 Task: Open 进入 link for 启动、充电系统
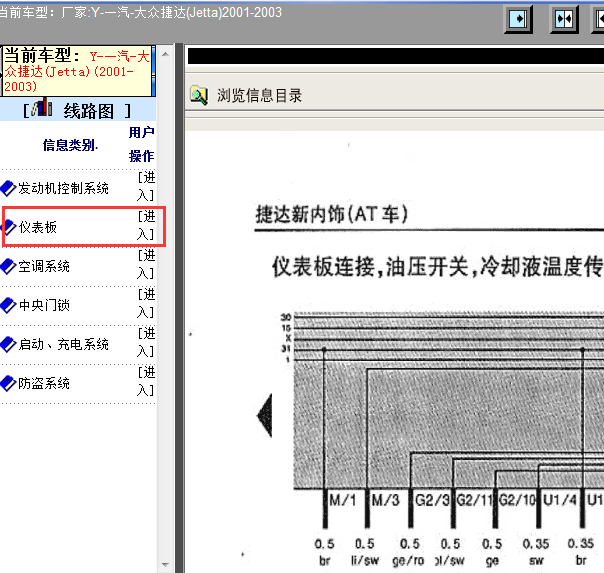pos(146,342)
